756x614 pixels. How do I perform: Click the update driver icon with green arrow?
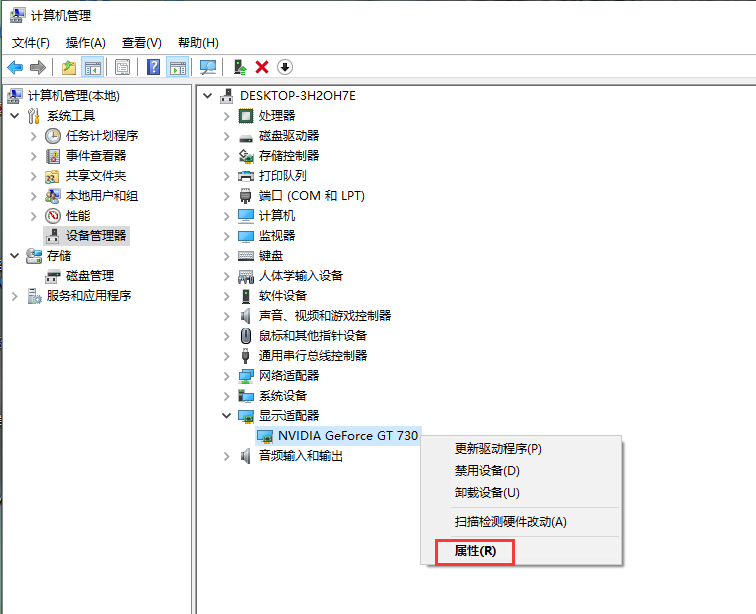[x=240, y=67]
